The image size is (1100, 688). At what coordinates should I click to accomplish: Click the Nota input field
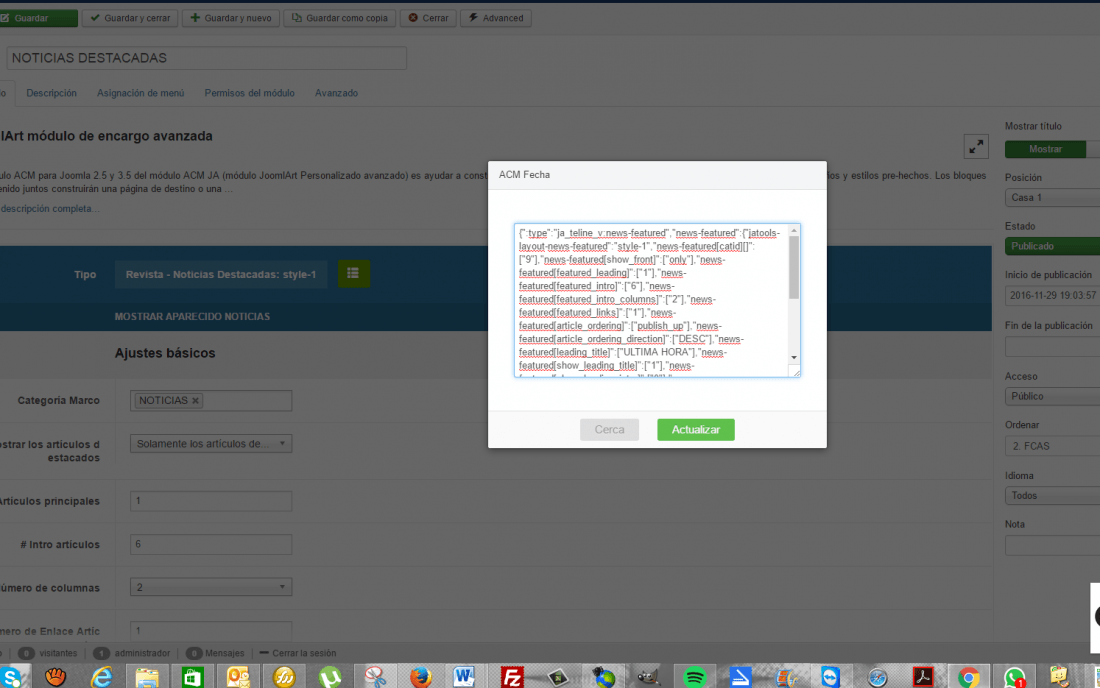(x=1052, y=545)
